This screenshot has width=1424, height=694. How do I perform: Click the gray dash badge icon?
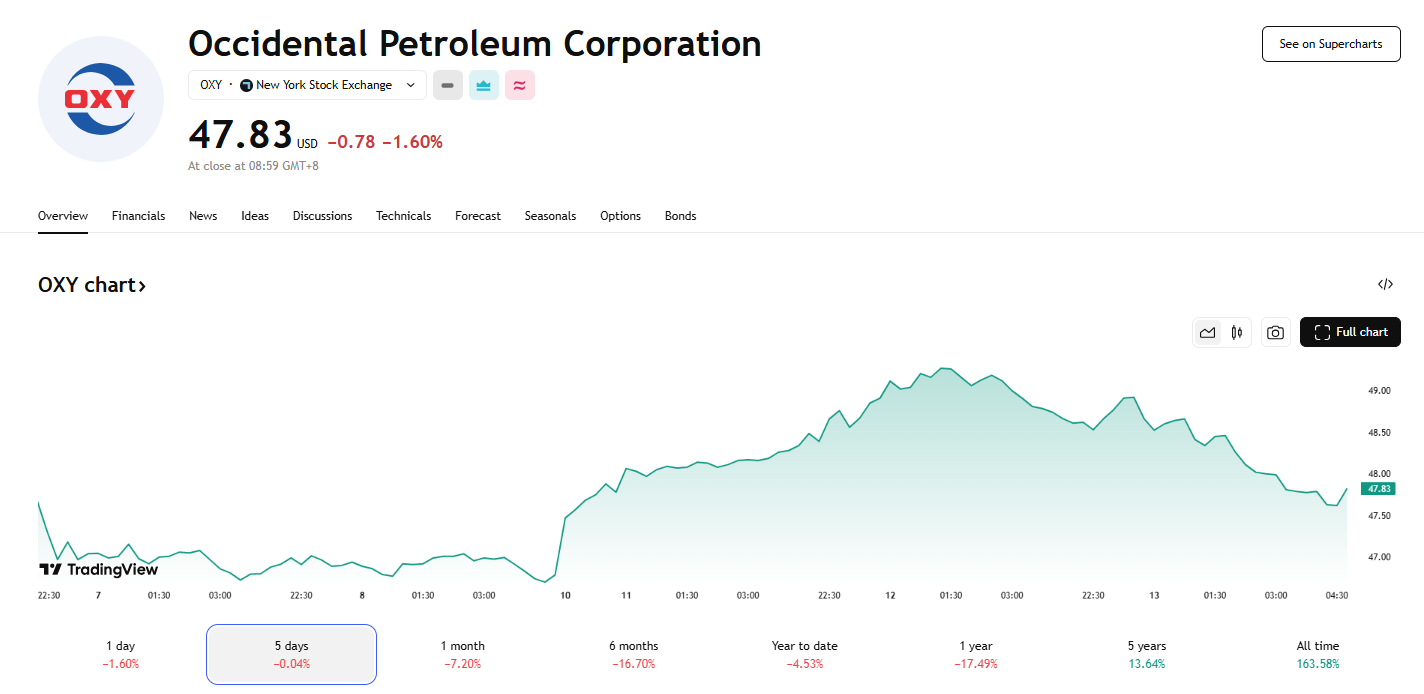coord(448,85)
